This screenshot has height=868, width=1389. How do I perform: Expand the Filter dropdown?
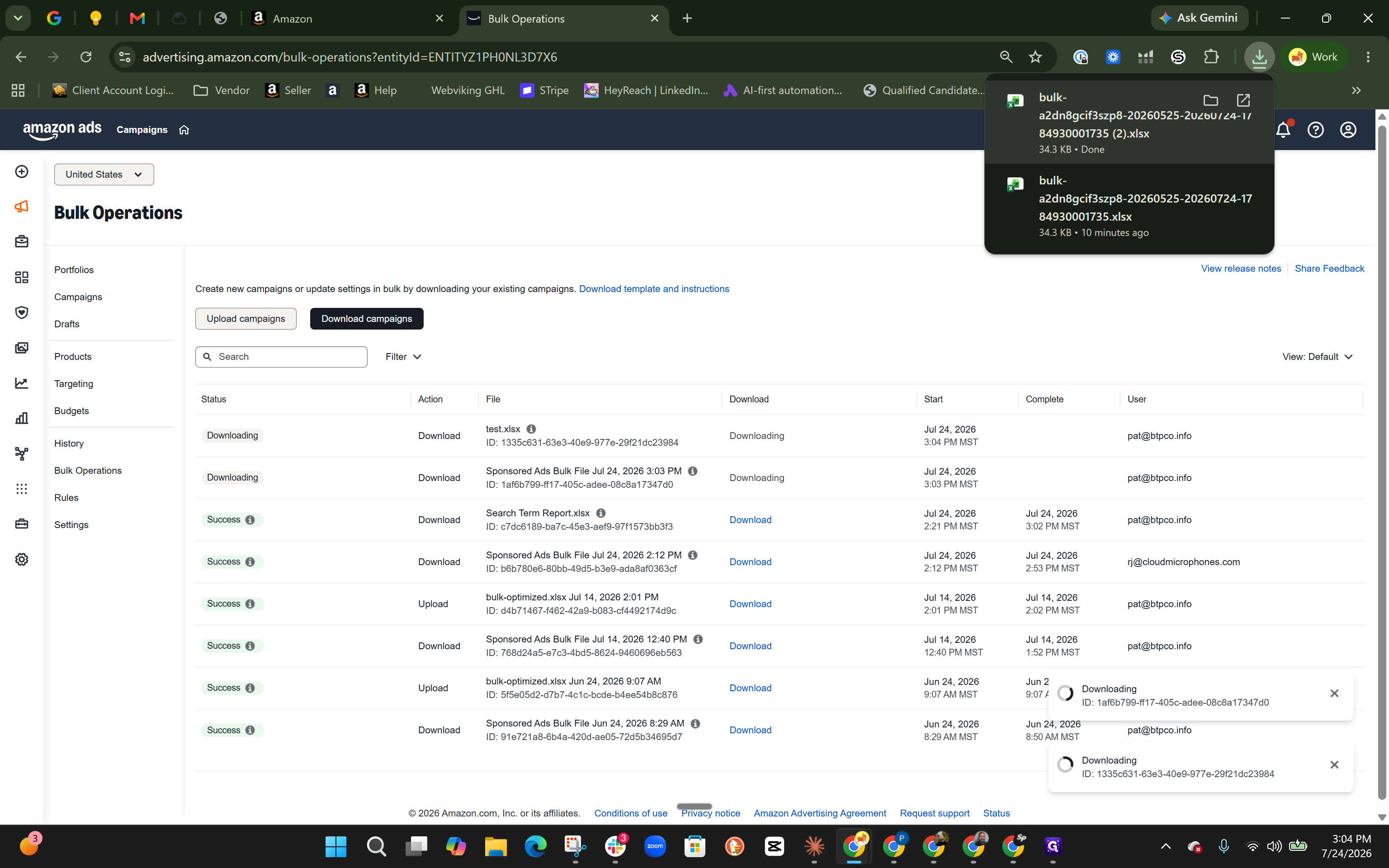tap(403, 357)
